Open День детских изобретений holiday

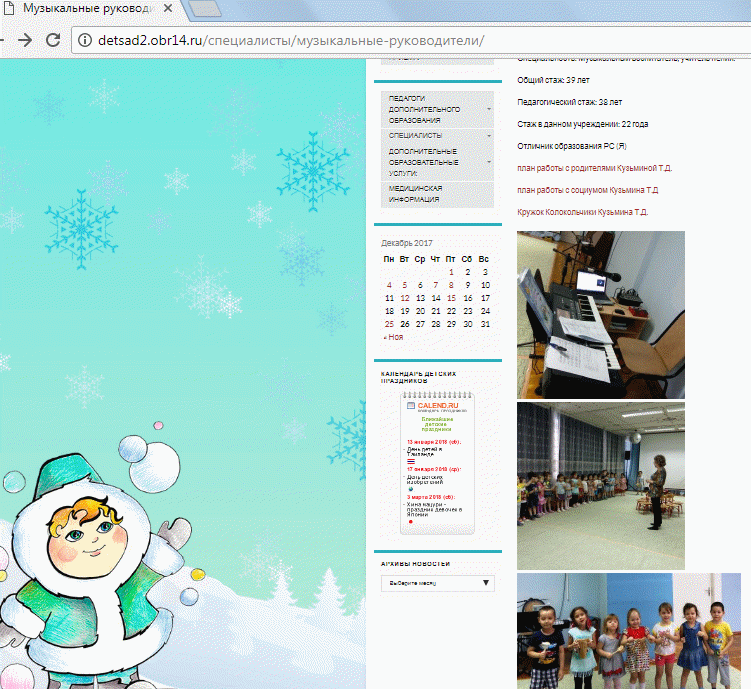(425, 479)
